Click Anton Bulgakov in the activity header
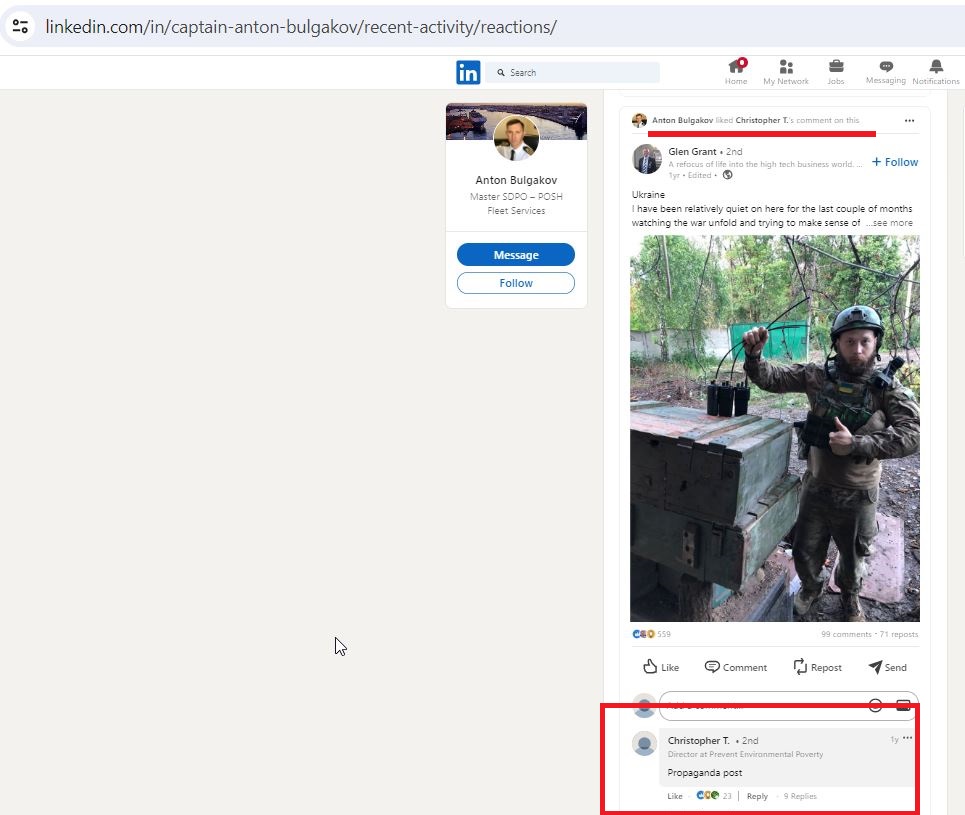This screenshot has height=815, width=965. click(683, 120)
